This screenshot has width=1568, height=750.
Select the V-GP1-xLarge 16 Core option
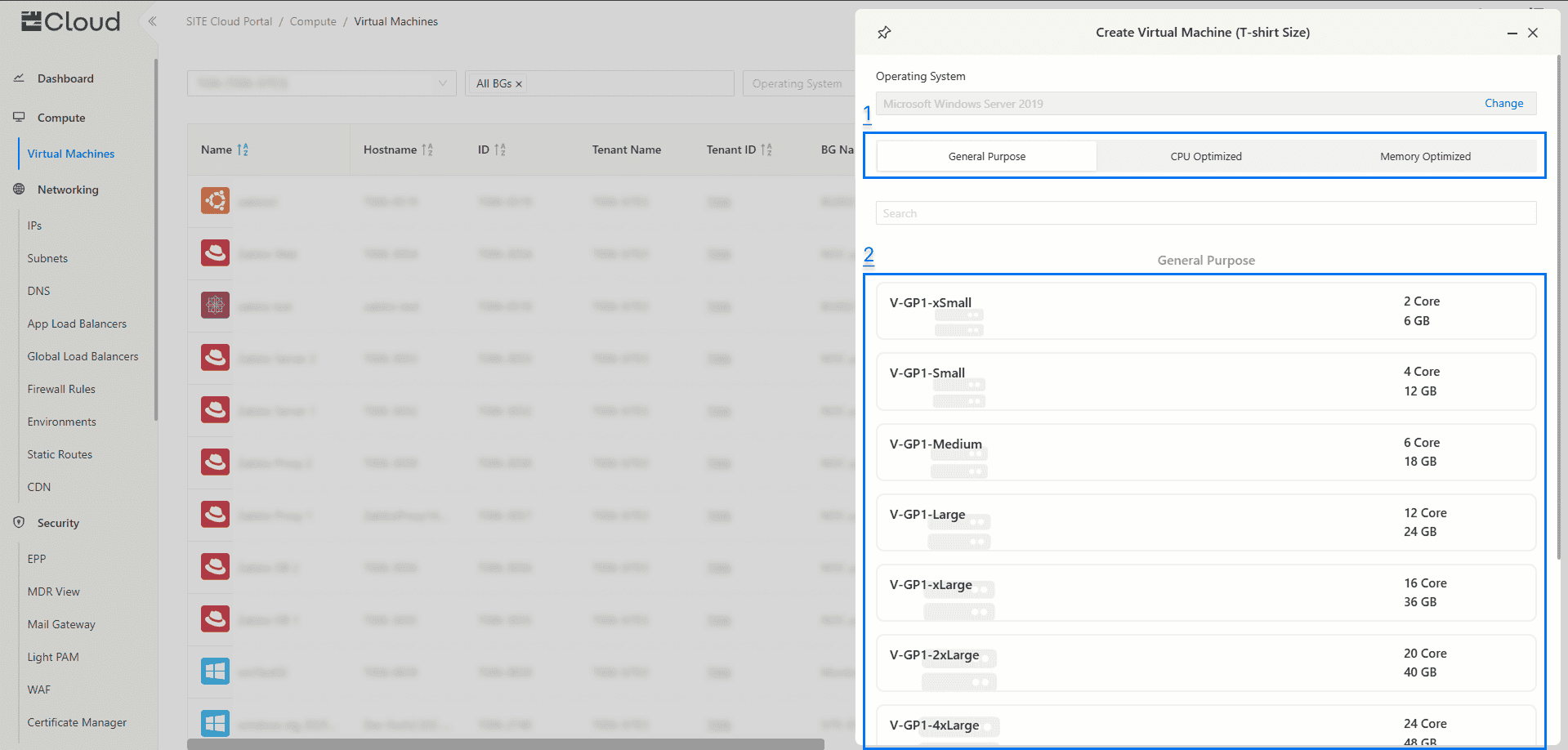1205,592
